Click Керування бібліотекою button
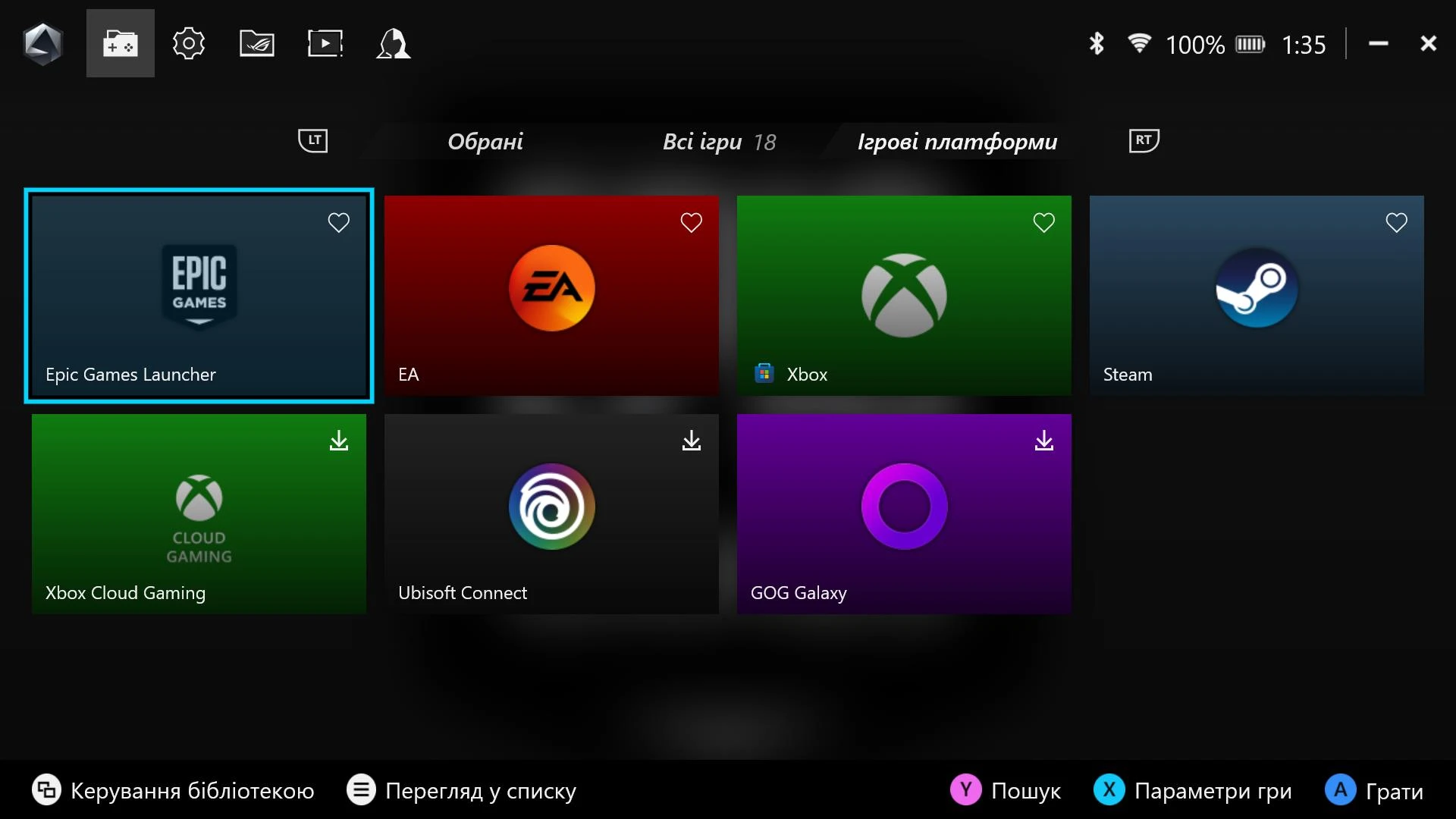Image resolution: width=1456 pixels, height=819 pixels. click(x=173, y=790)
